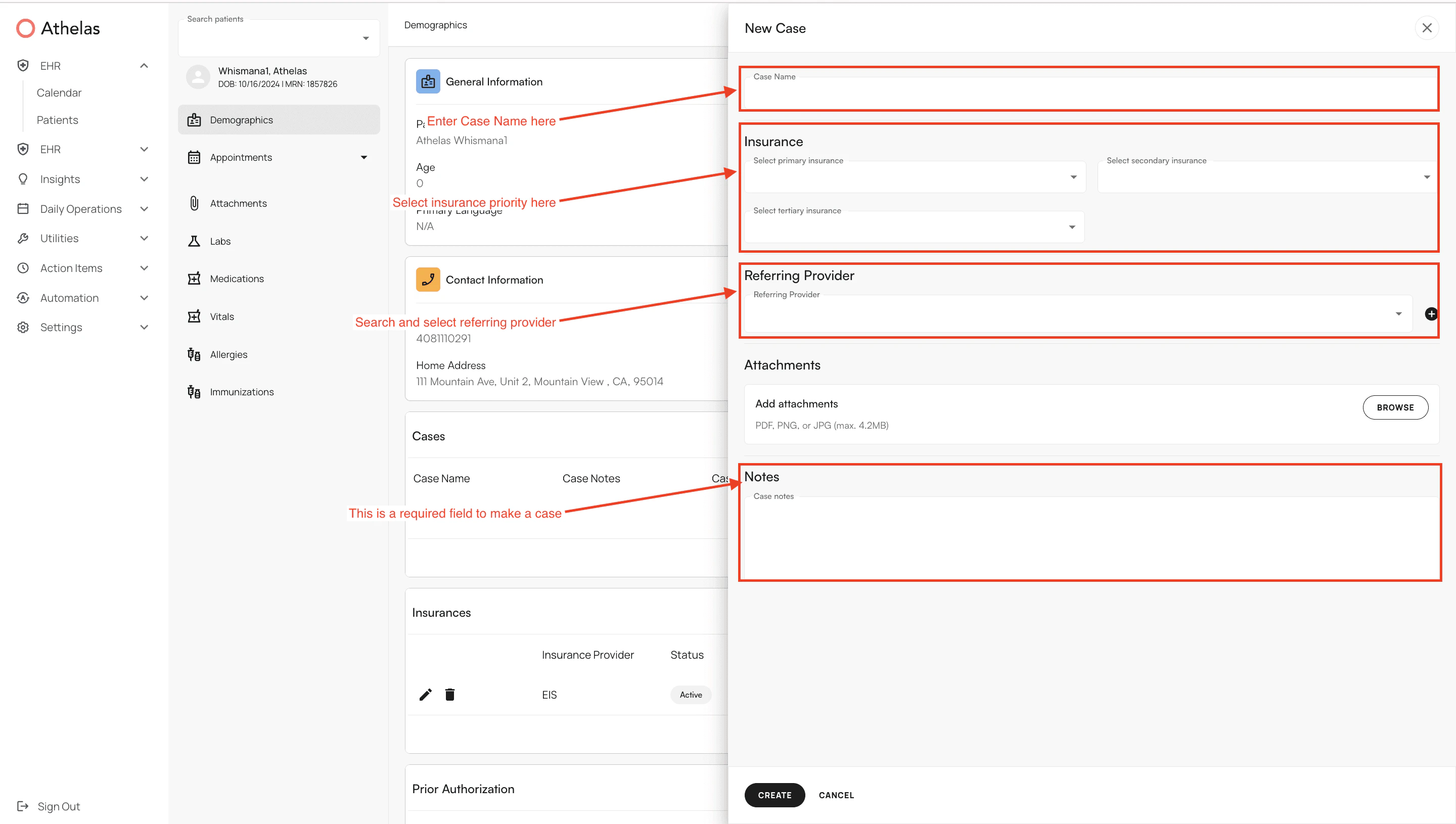Select the Allergies icon in patient menu
Viewport: 1456px width, 824px height.
pos(194,354)
